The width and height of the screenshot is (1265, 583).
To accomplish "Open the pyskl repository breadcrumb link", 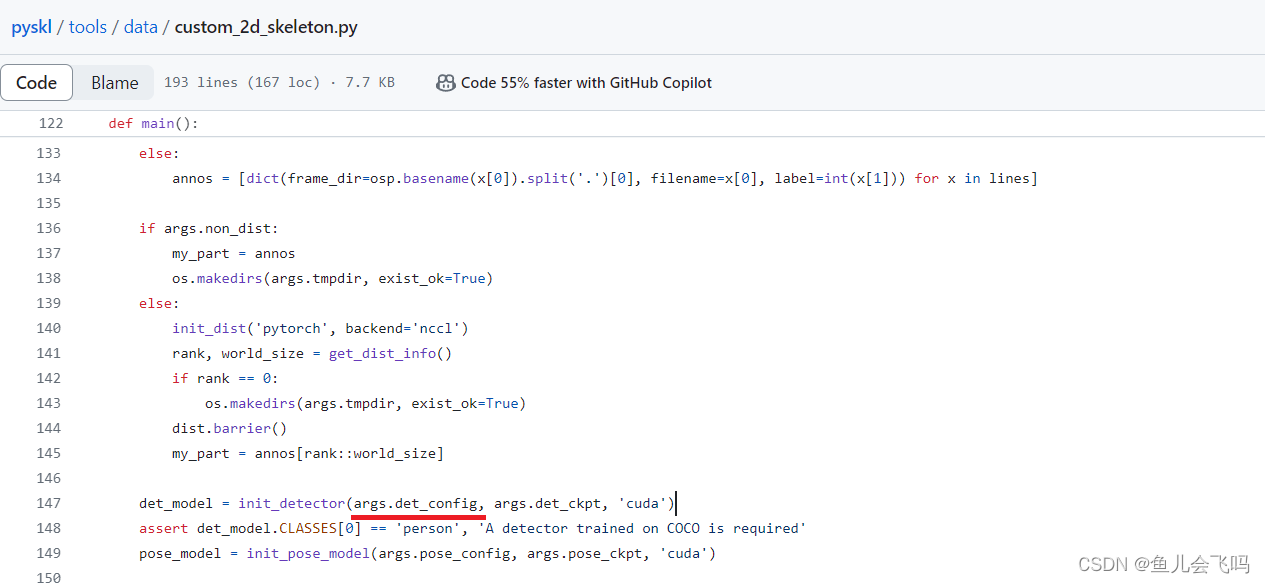I will (x=29, y=27).
